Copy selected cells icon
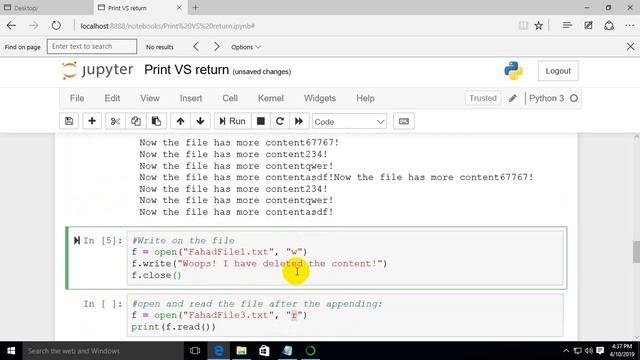Image resolution: width=640 pixels, height=360 pixels. (x=136, y=121)
